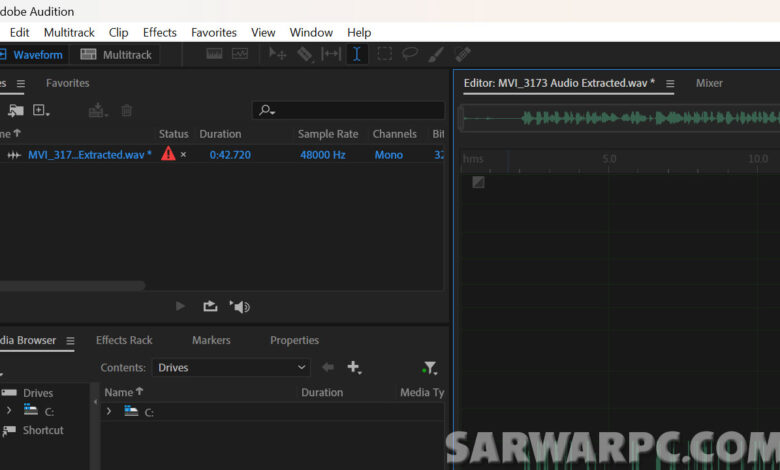Viewport: 780px width, 470px height.
Task: Click the waveform overview navigator
Action: click(x=619, y=118)
